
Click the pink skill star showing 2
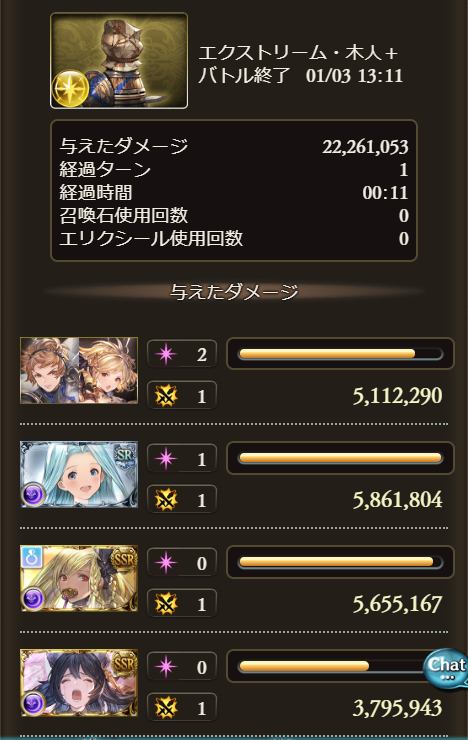pos(166,354)
